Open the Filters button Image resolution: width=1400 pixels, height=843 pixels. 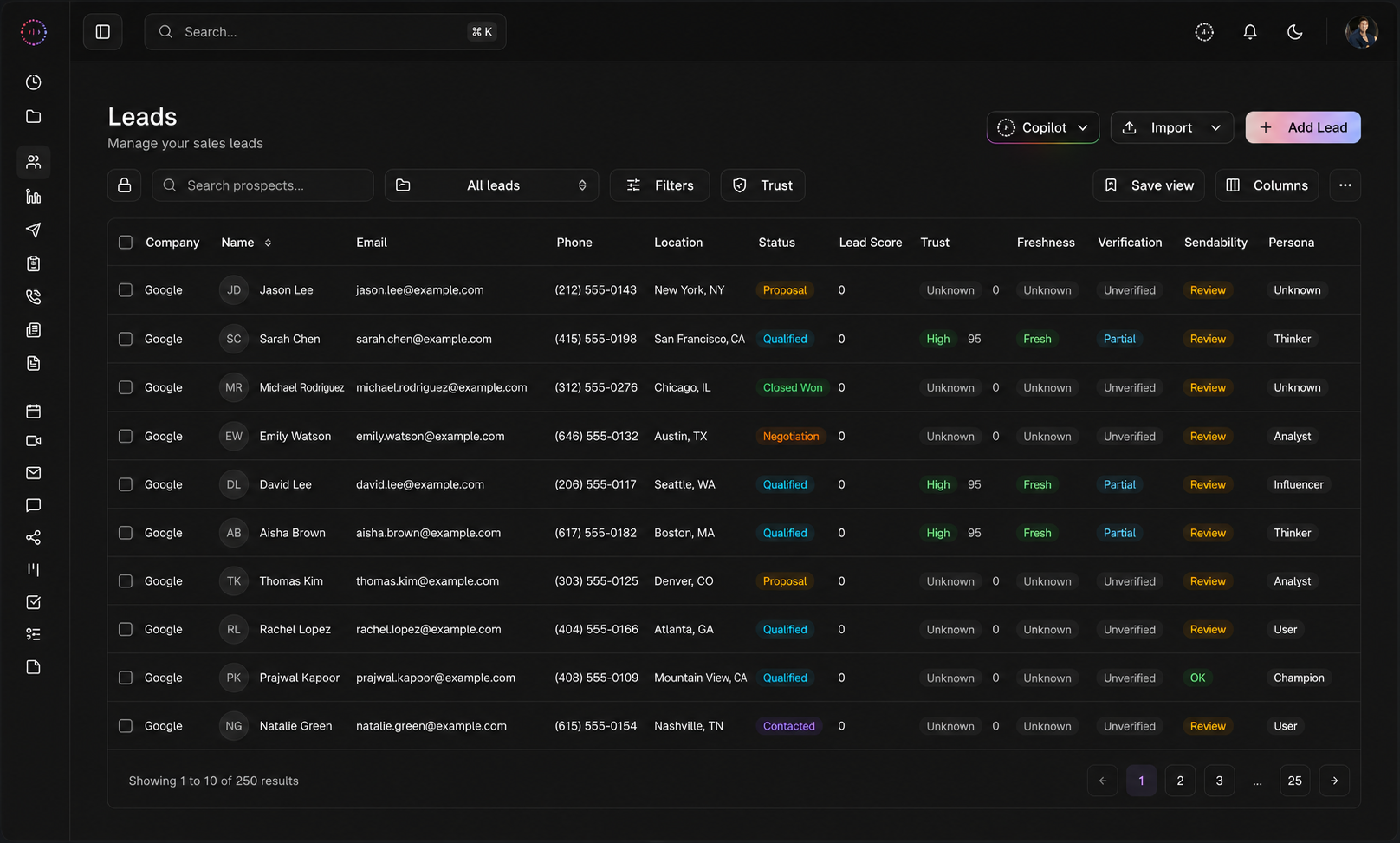click(x=659, y=185)
